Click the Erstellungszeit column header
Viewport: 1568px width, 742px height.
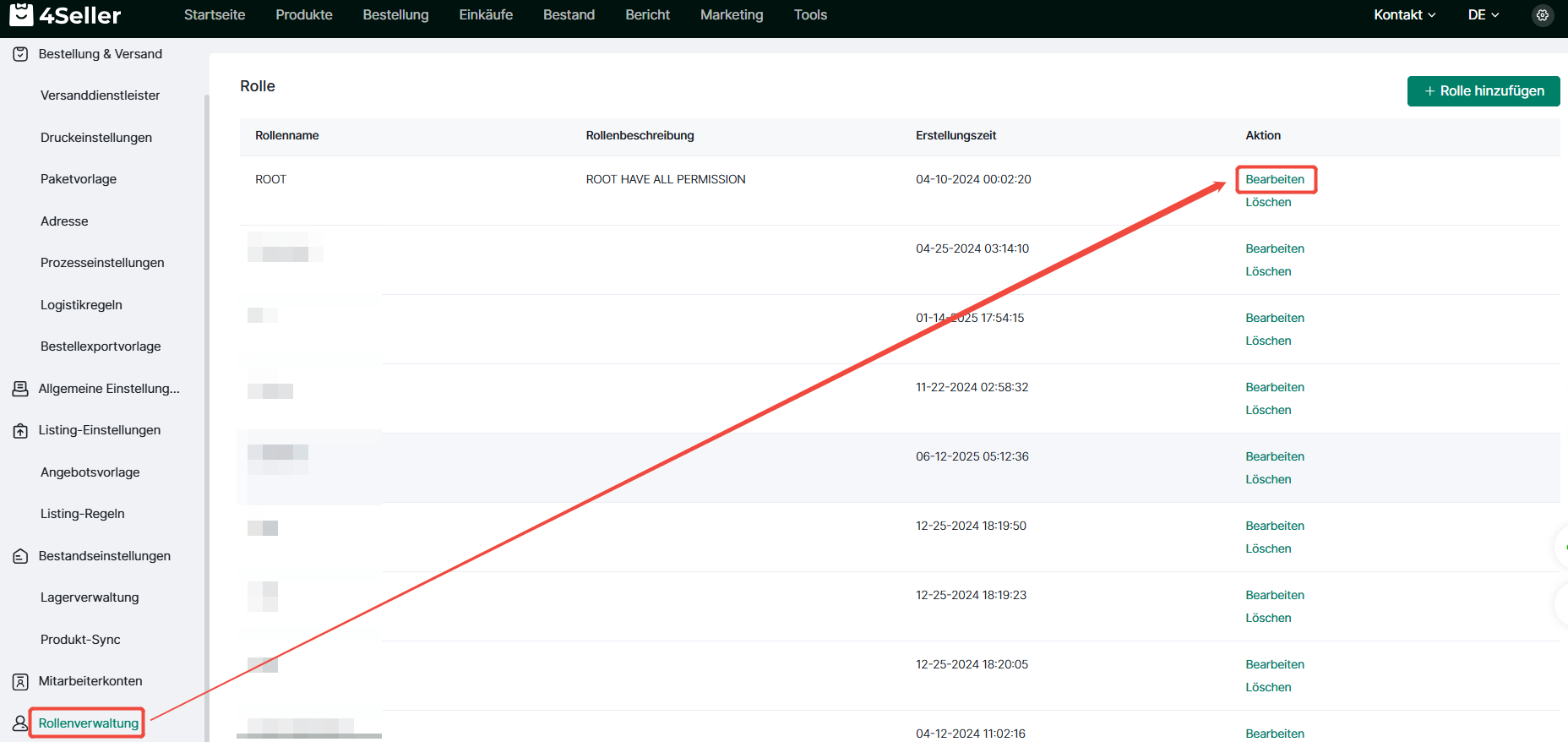[956, 135]
